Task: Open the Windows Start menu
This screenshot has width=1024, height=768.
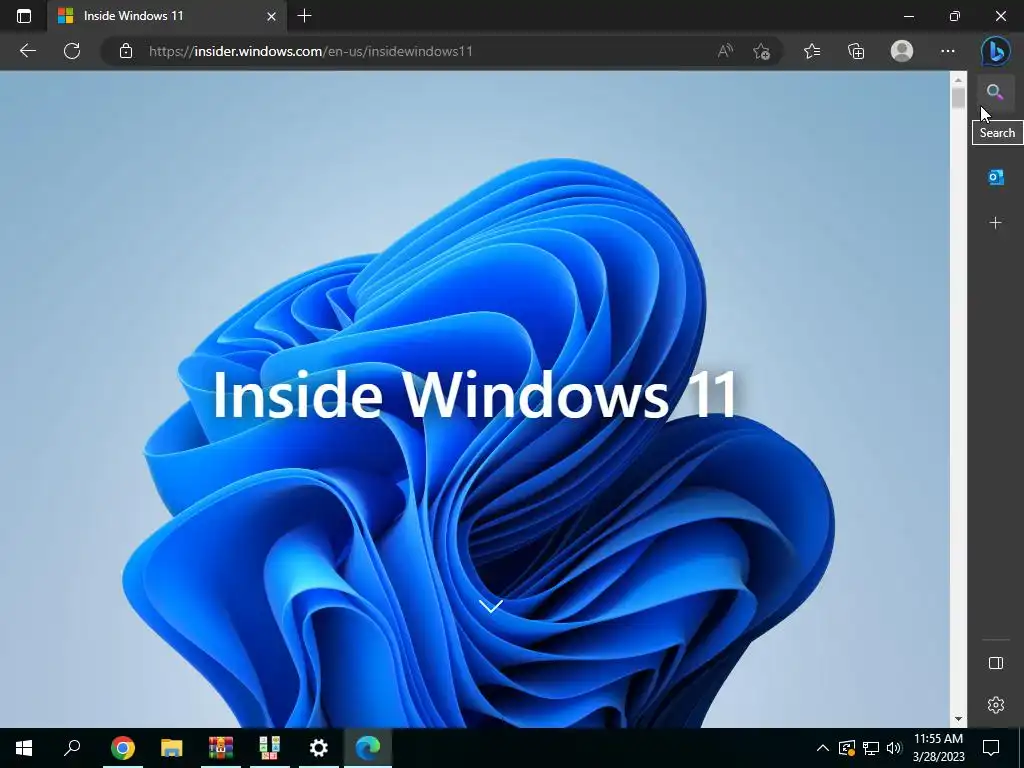Action: coord(24,748)
